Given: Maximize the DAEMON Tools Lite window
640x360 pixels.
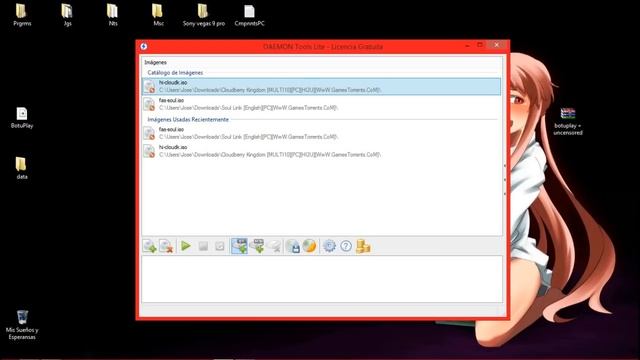Looking at the screenshot, I should (x=480, y=45).
